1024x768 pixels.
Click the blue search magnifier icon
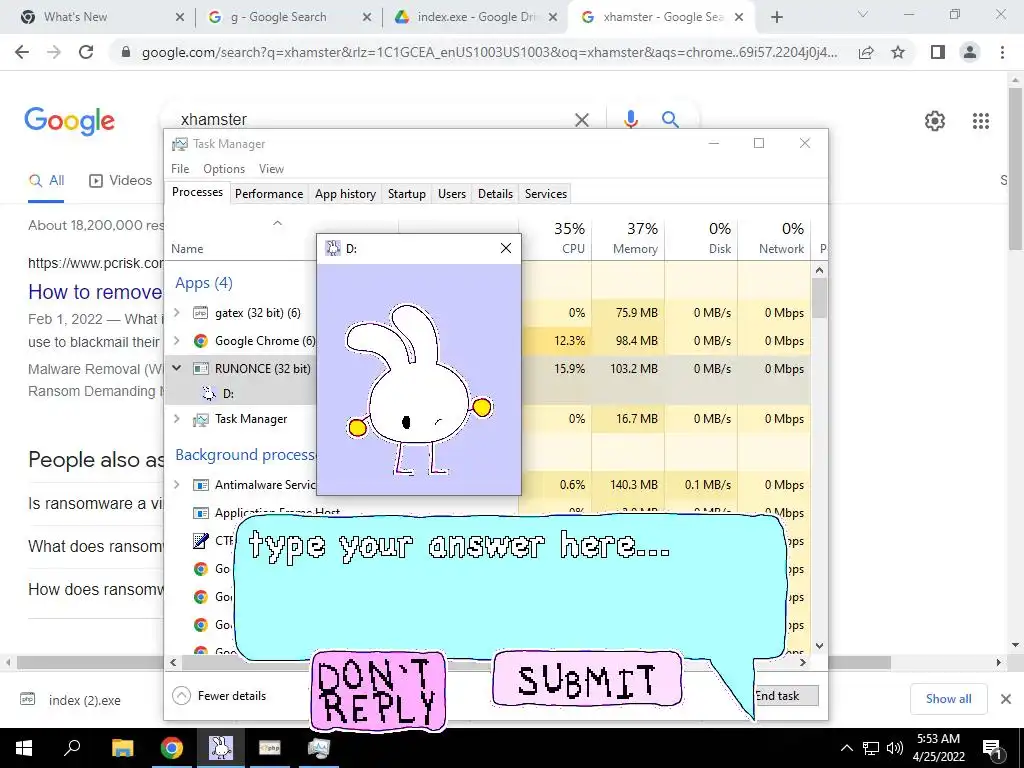tap(670, 120)
